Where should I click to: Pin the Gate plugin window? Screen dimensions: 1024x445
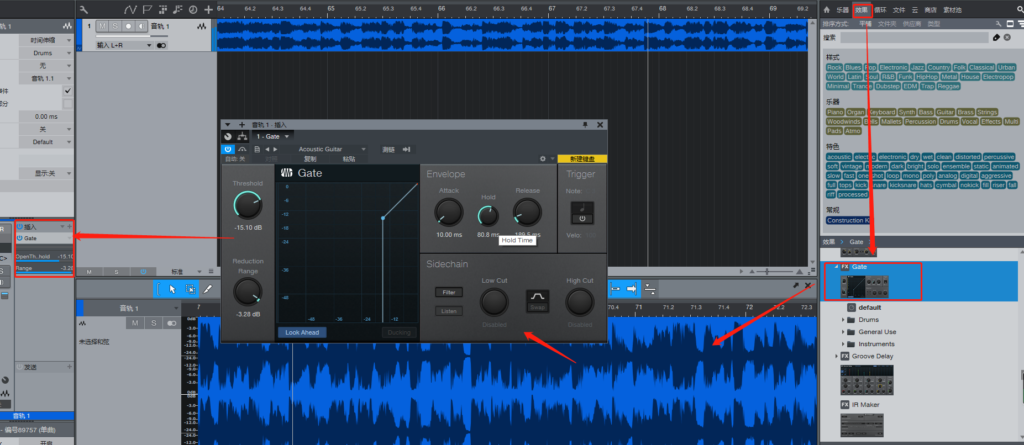585,124
